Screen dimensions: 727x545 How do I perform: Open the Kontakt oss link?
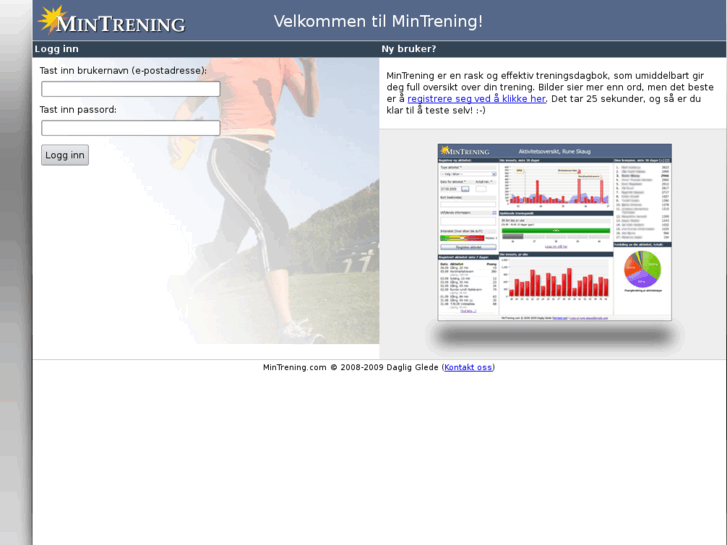[x=468, y=367]
